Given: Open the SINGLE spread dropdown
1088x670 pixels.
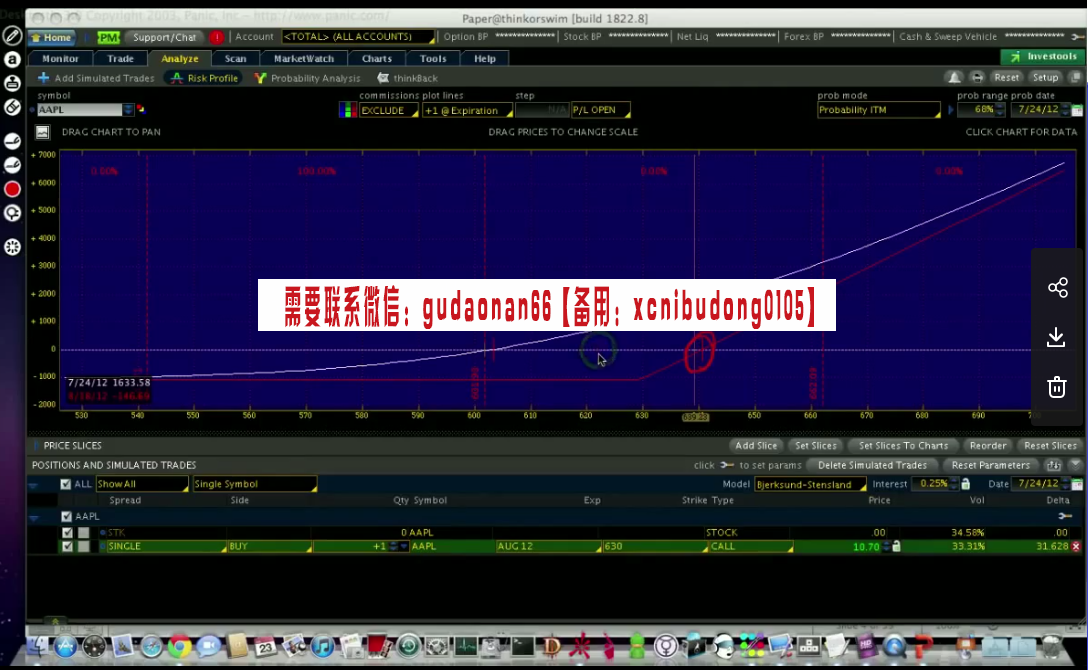Looking at the screenshot, I should click(x=167, y=547).
